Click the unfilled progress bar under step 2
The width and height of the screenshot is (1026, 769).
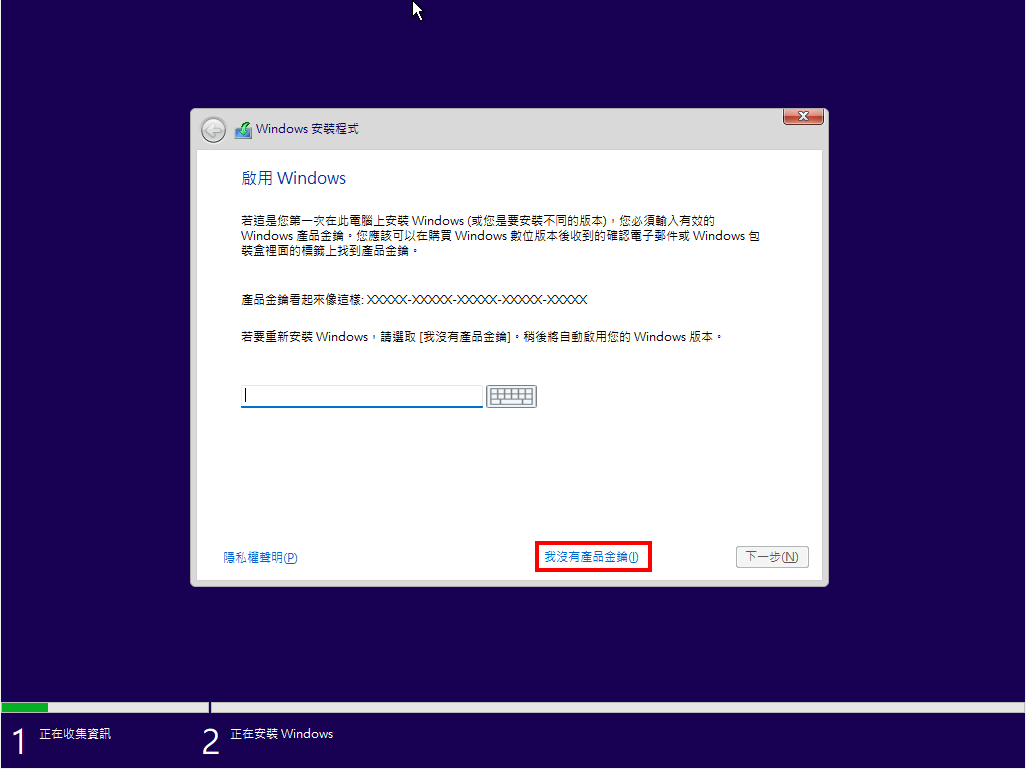600,707
